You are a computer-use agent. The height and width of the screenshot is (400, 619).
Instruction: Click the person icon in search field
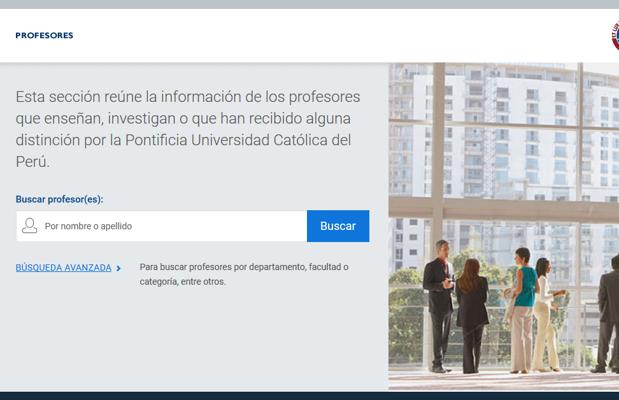[x=30, y=226]
